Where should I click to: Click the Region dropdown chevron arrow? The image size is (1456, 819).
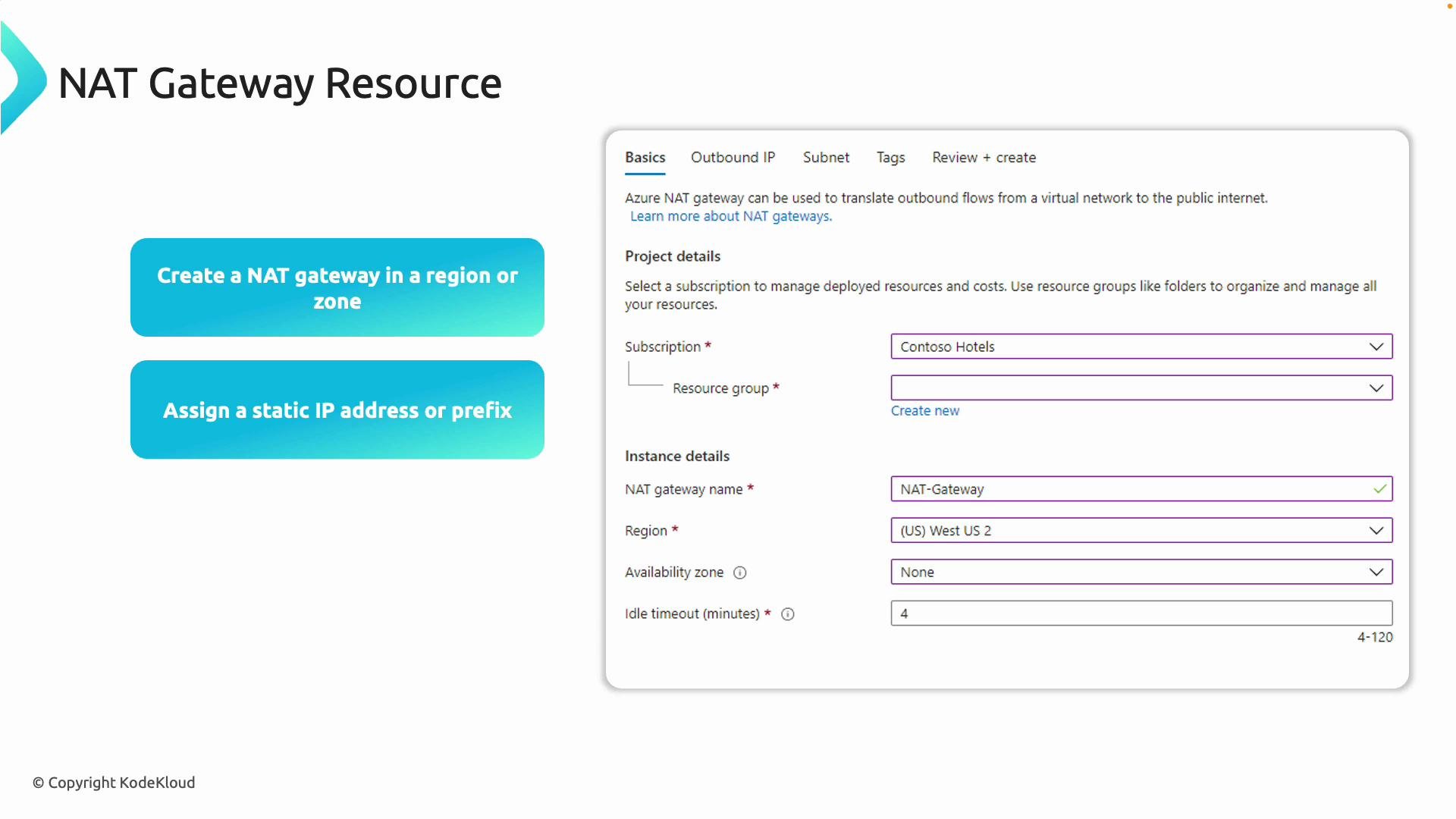(x=1376, y=531)
